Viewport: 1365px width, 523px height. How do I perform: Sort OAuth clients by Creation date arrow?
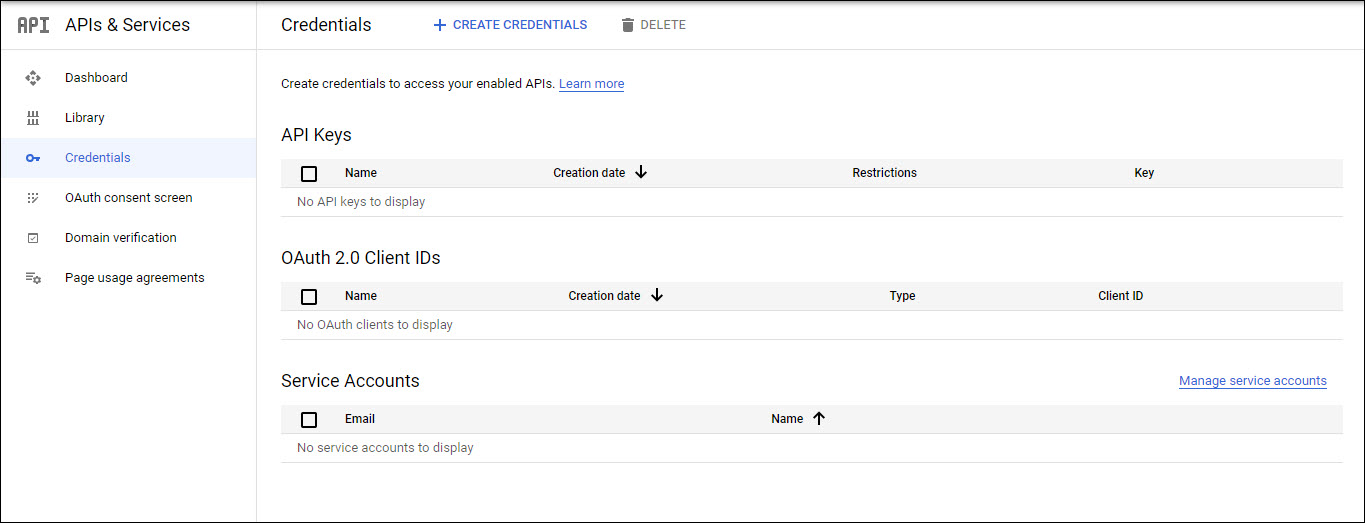(657, 296)
